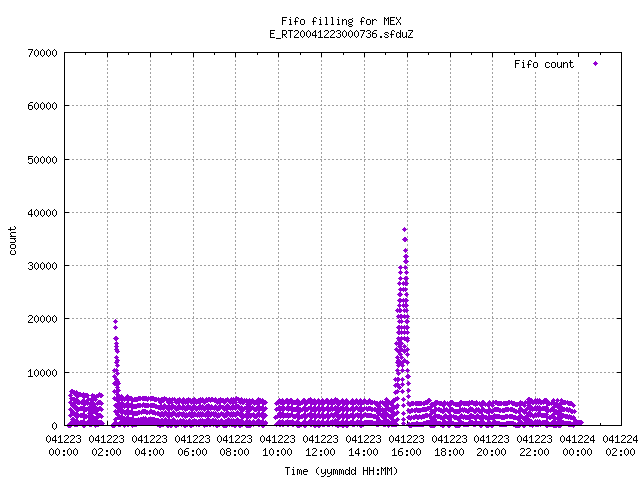Click the x-axis label '041223 18:00'
640x480 pixels.
pyautogui.click(x=449, y=446)
